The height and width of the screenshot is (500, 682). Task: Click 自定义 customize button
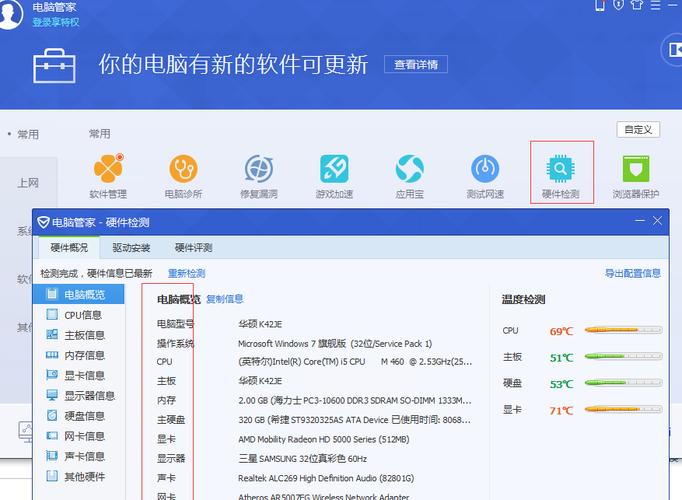(638, 130)
